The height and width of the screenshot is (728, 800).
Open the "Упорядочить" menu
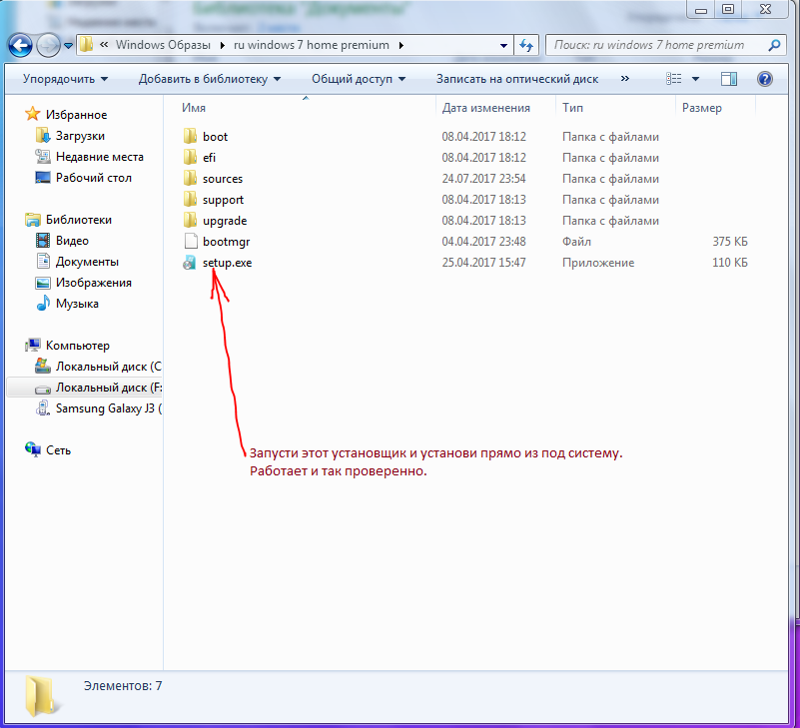pyautogui.click(x=65, y=79)
